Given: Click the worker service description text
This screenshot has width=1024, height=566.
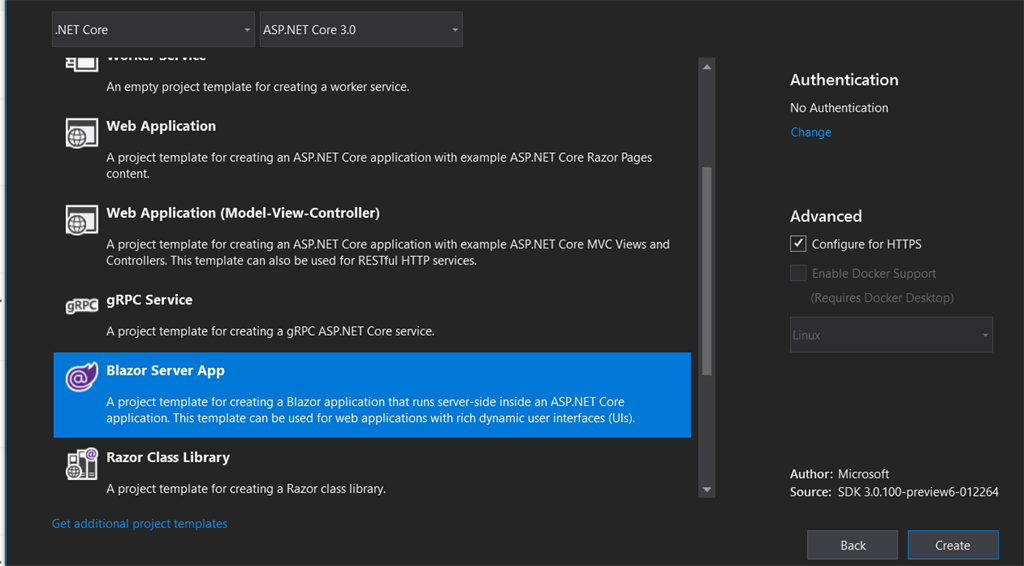Looking at the screenshot, I should 258,86.
